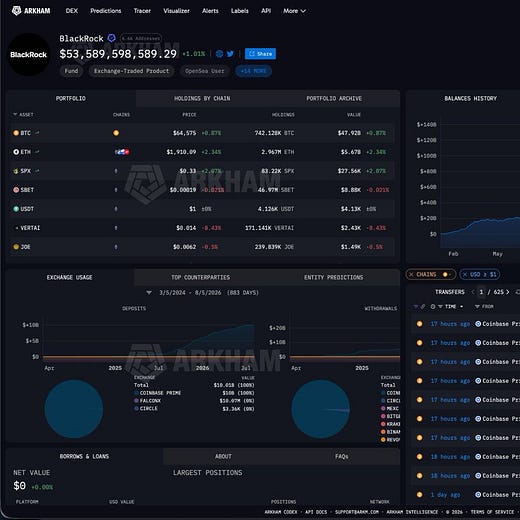Open the Predictions nav item

point(106,11)
